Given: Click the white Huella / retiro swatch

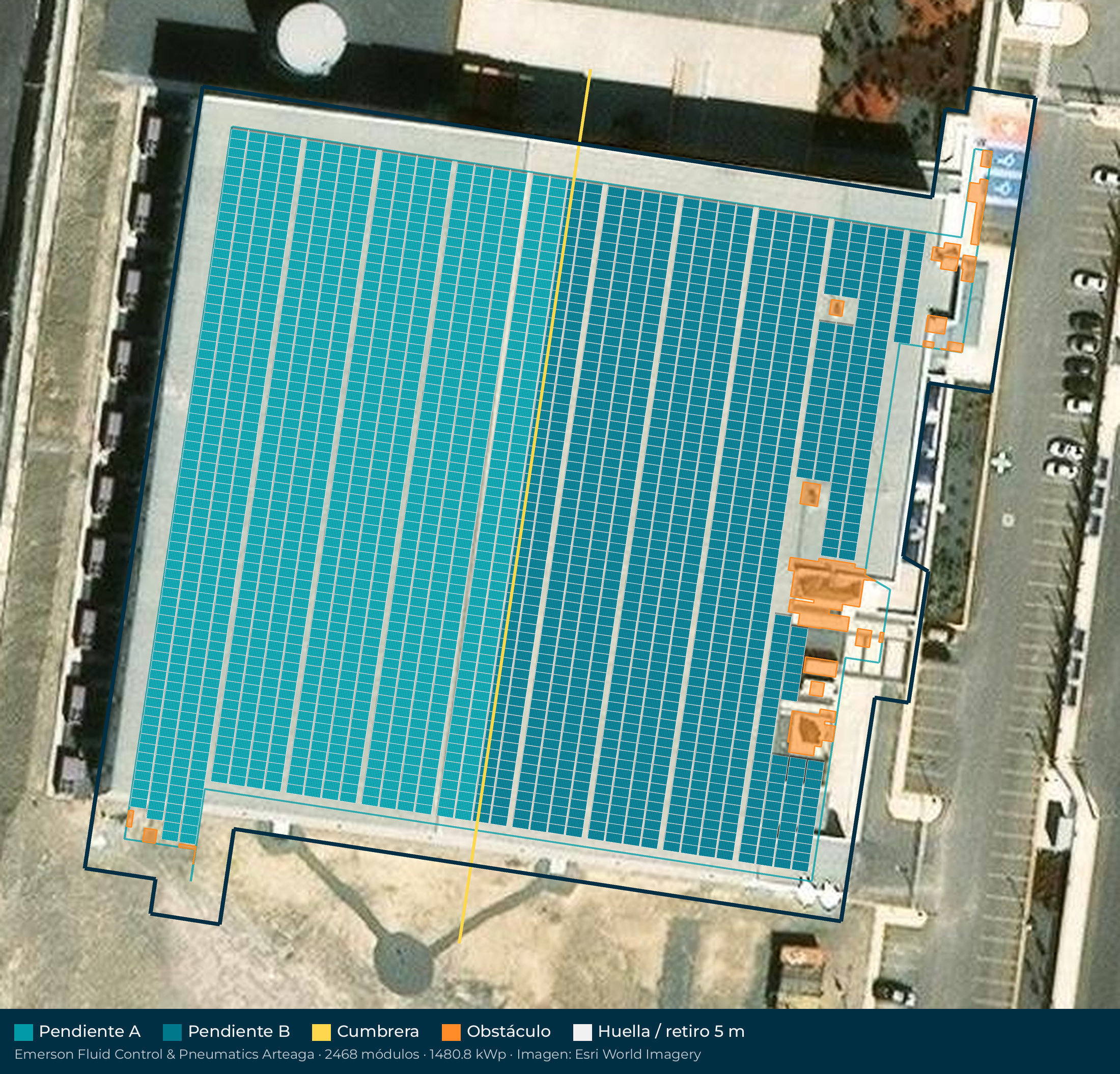Looking at the screenshot, I should pos(582,1032).
